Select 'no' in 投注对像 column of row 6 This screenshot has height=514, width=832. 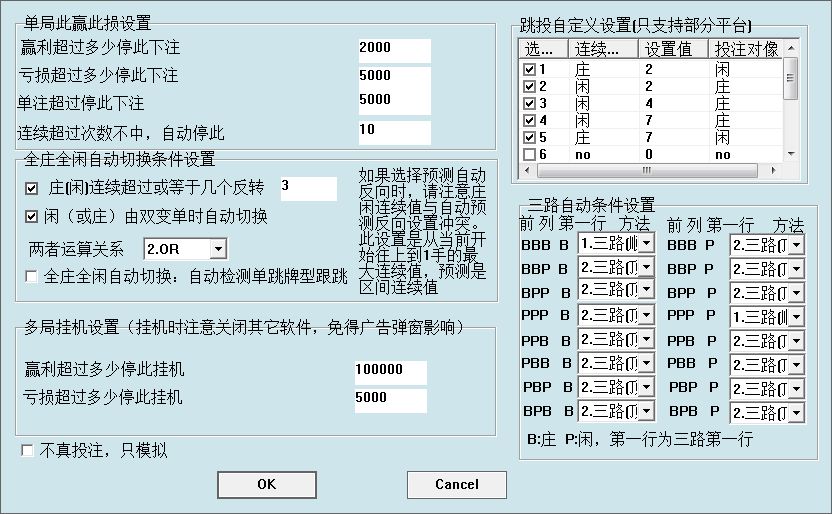click(x=723, y=154)
